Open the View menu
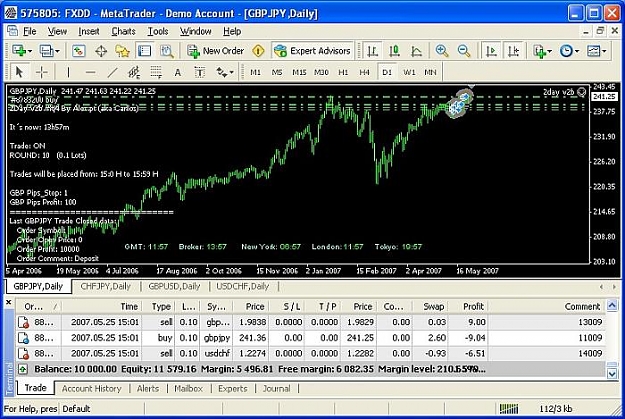 point(57,31)
